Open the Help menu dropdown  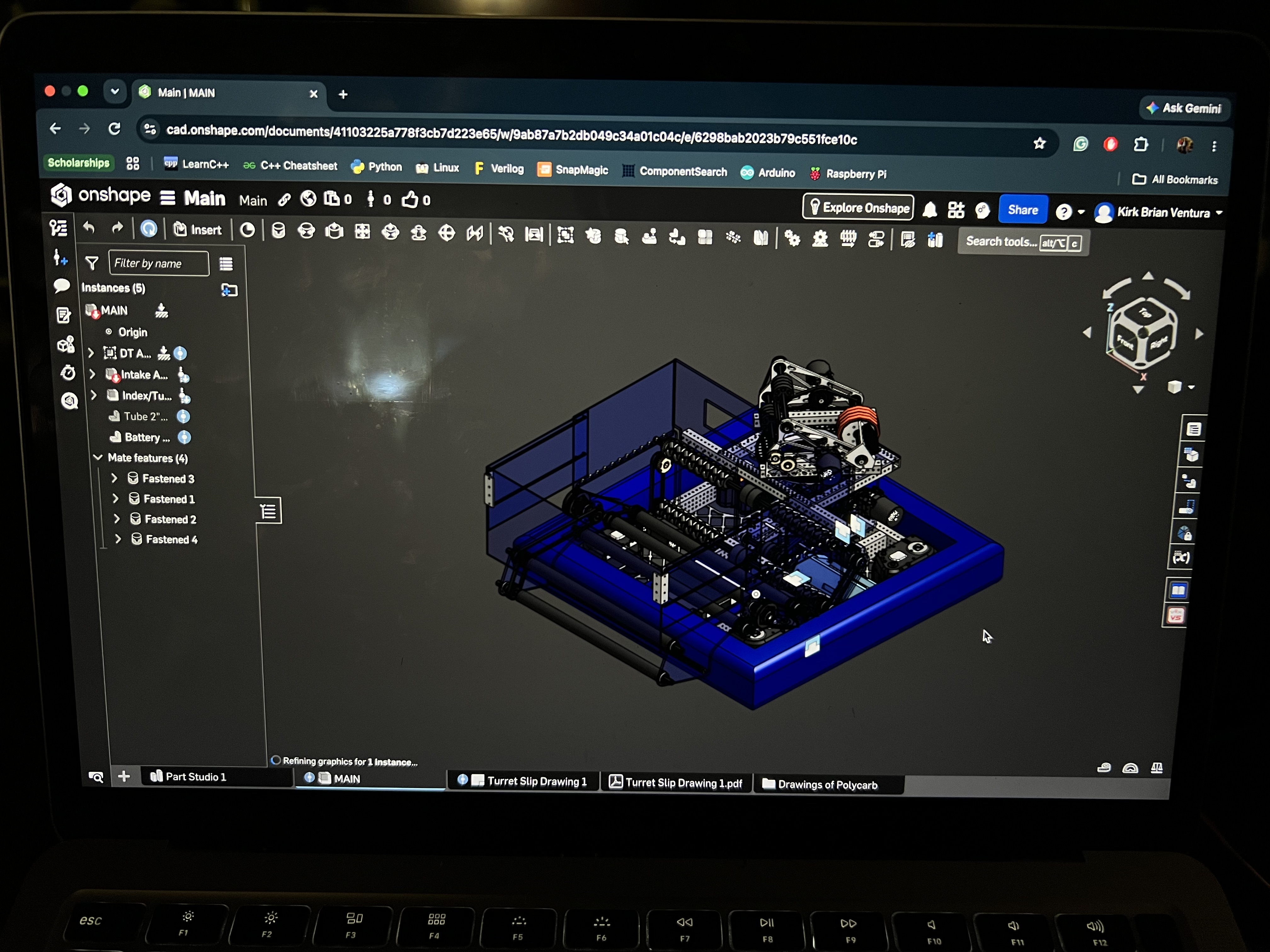point(1070,212)
